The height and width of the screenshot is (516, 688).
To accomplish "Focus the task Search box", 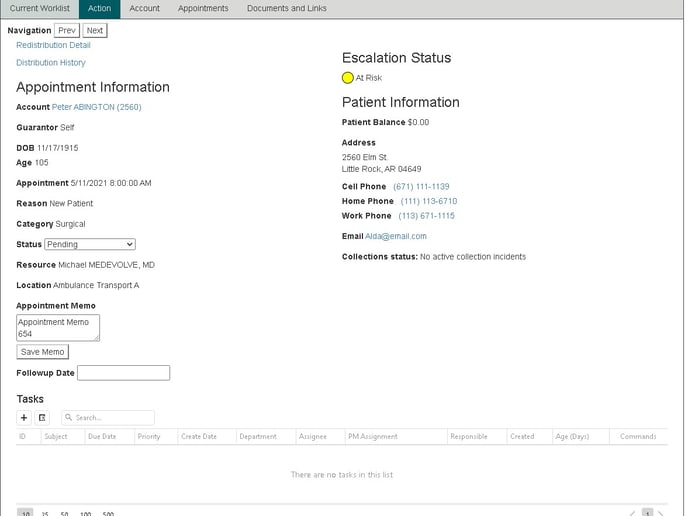I will 108,417.
